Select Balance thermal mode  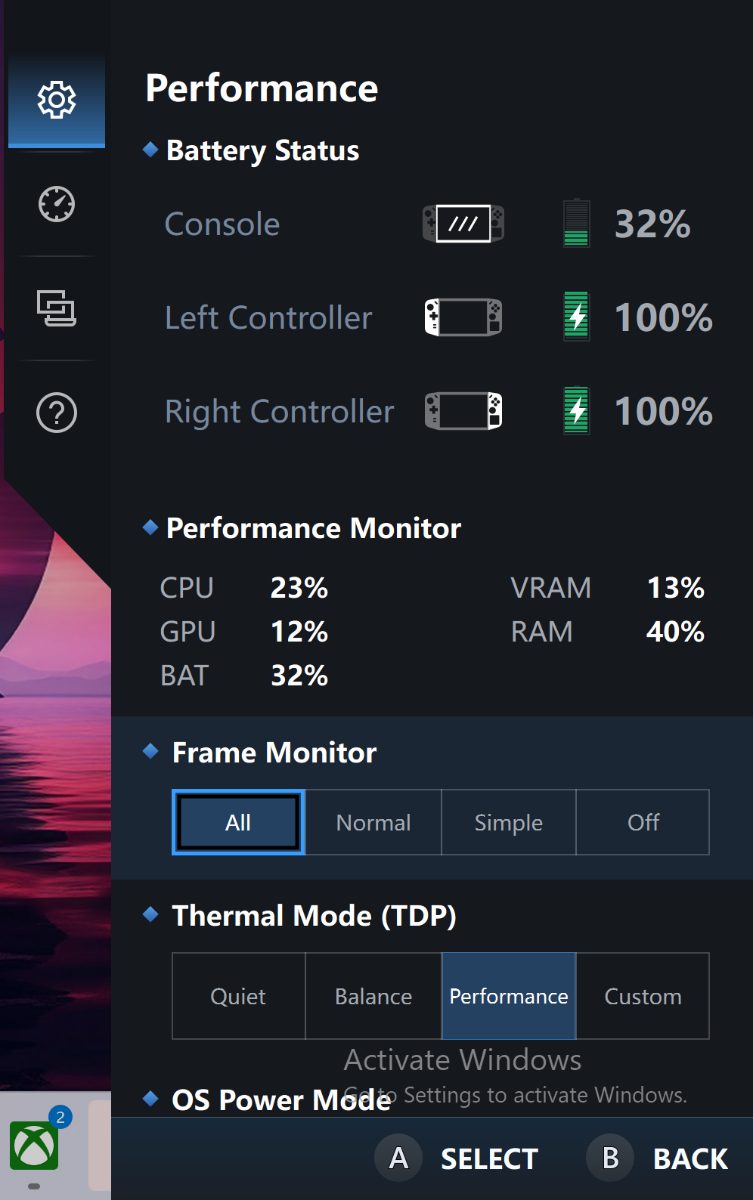pos(373,996)
